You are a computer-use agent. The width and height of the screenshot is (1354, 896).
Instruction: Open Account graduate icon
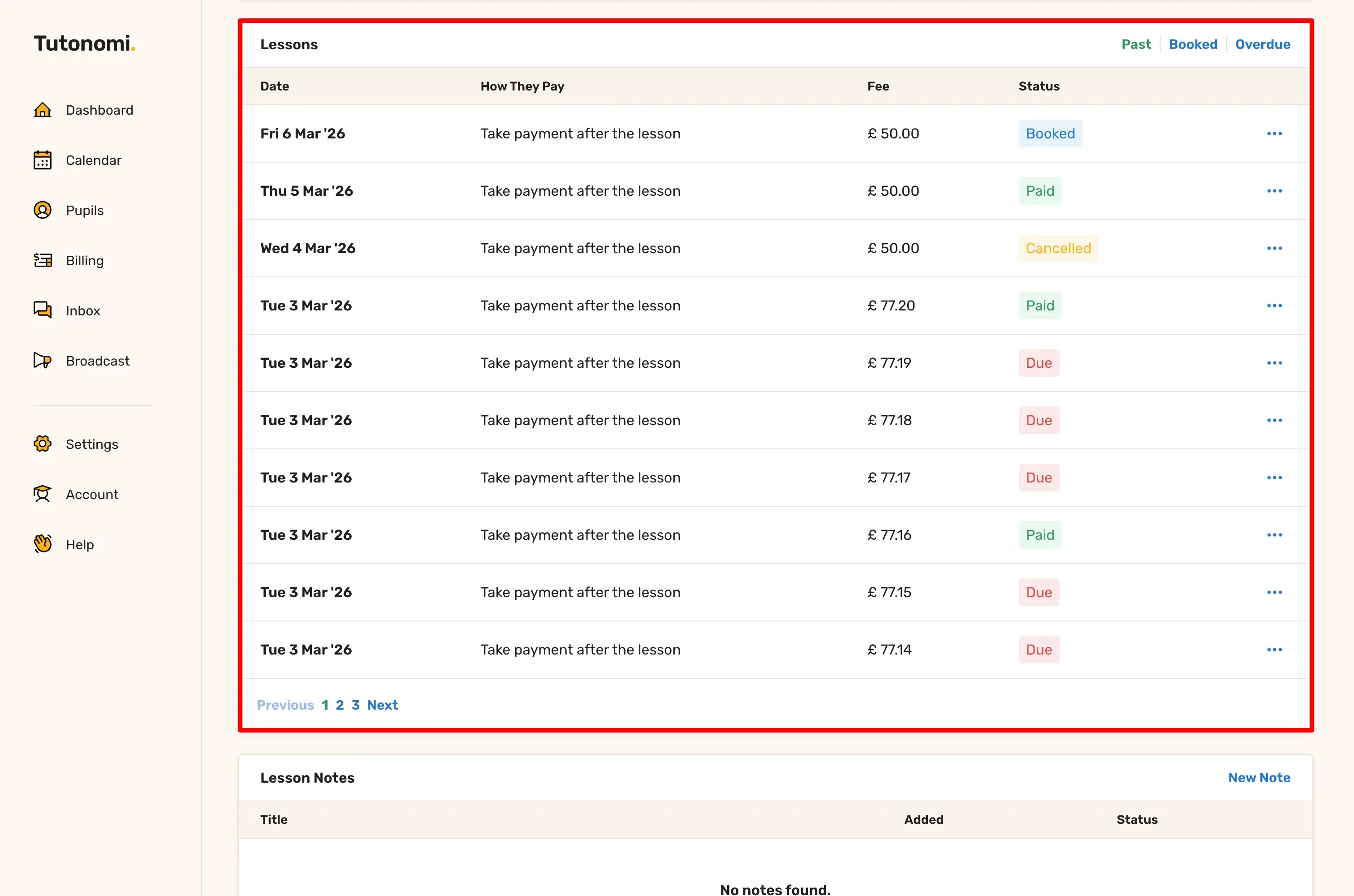pos(42,494)
